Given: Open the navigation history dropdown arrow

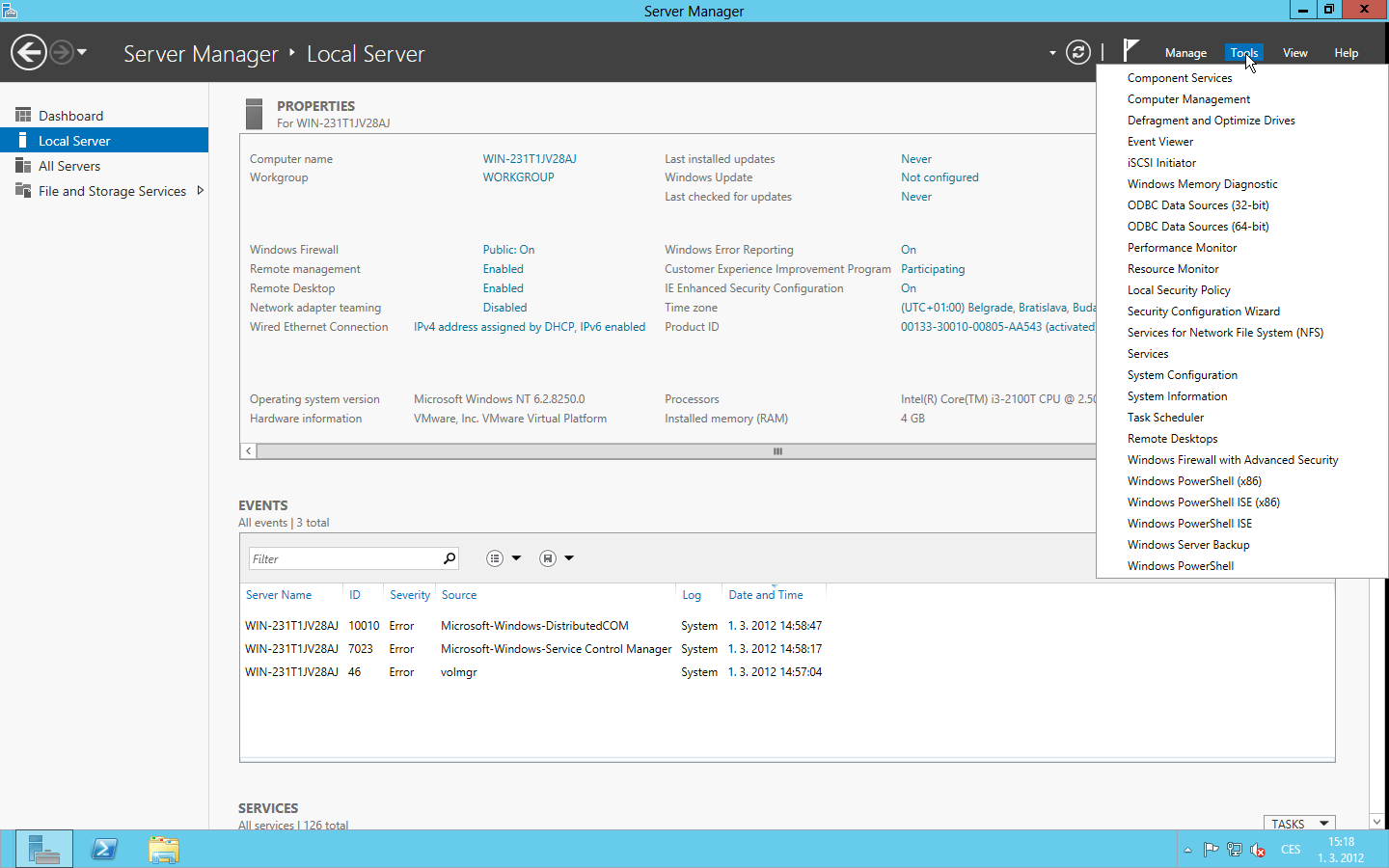Looking at the screenshot, I should [x=82, y=52].
